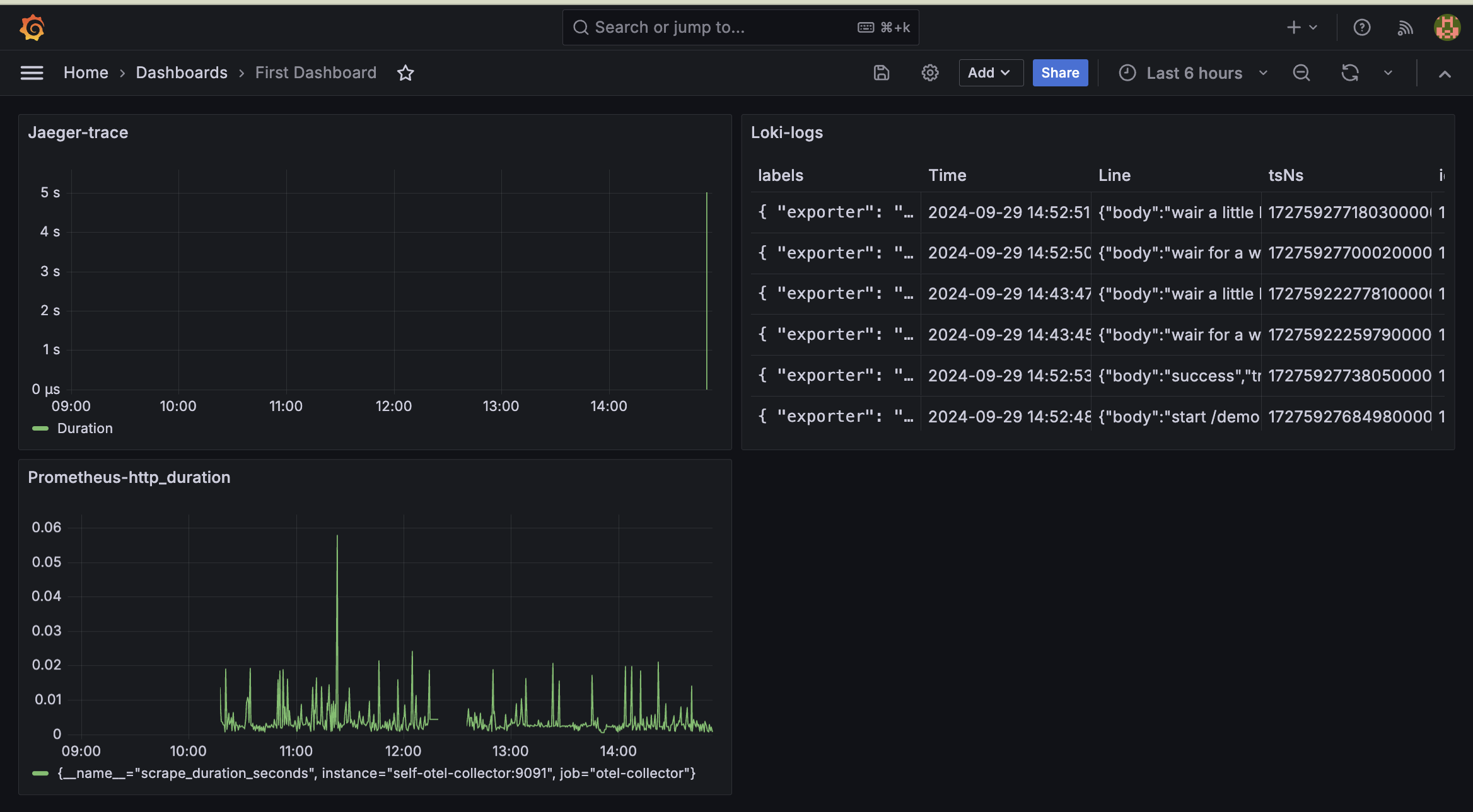The height and width of the screenshot is (812, 1473).
Task: Expand the auto-refresh interval dropdown
Action: coord(1388,73)
